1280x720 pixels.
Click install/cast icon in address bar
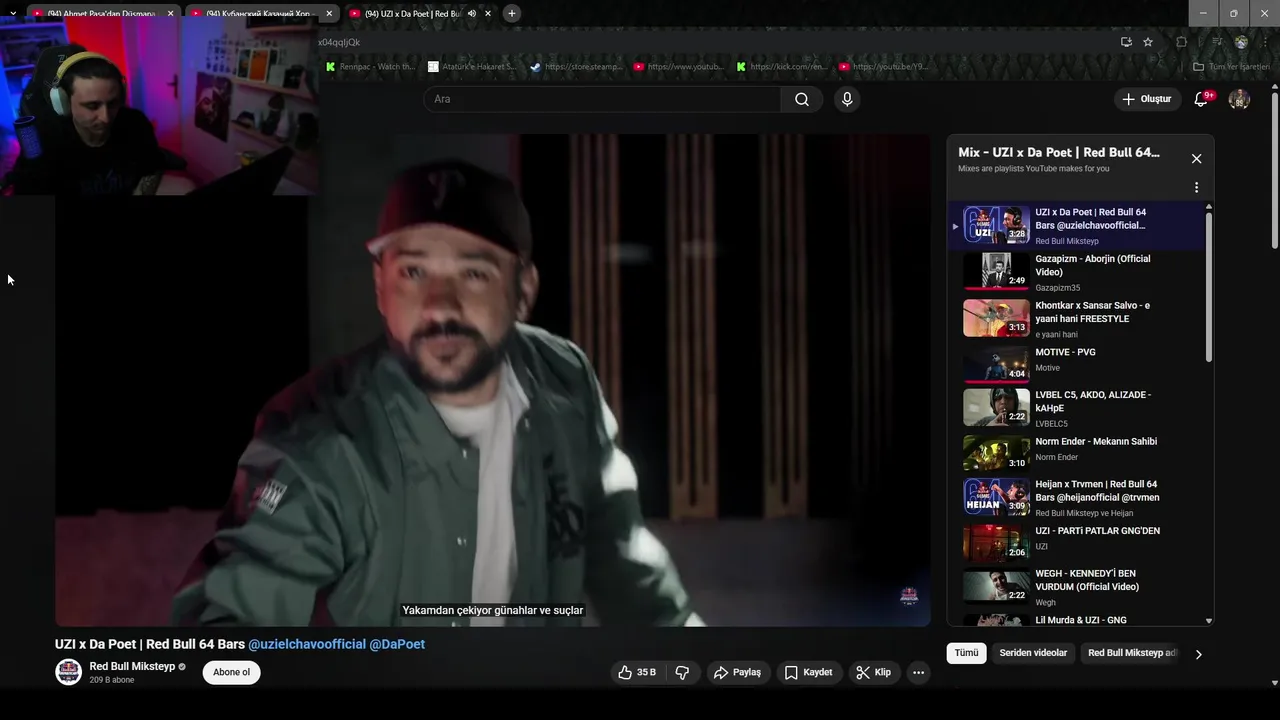coord(1126,42)
